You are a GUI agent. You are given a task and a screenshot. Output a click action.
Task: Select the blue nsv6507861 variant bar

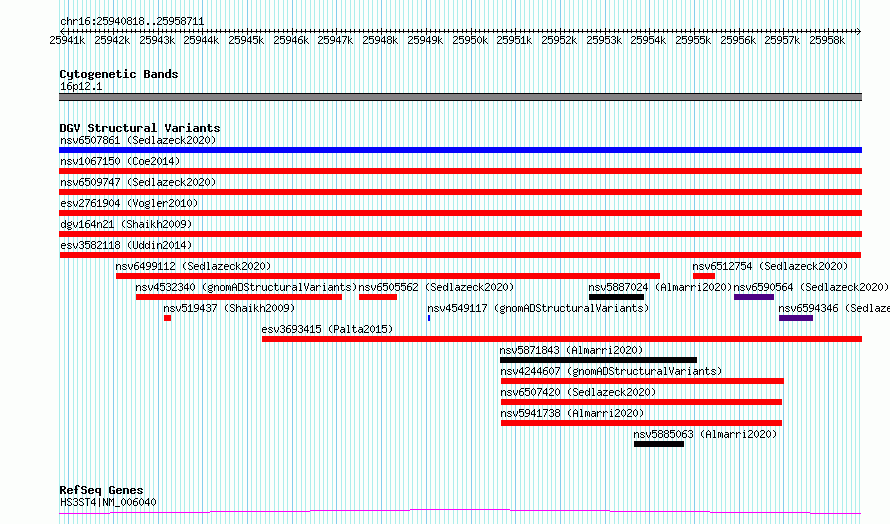click(460, 150)
